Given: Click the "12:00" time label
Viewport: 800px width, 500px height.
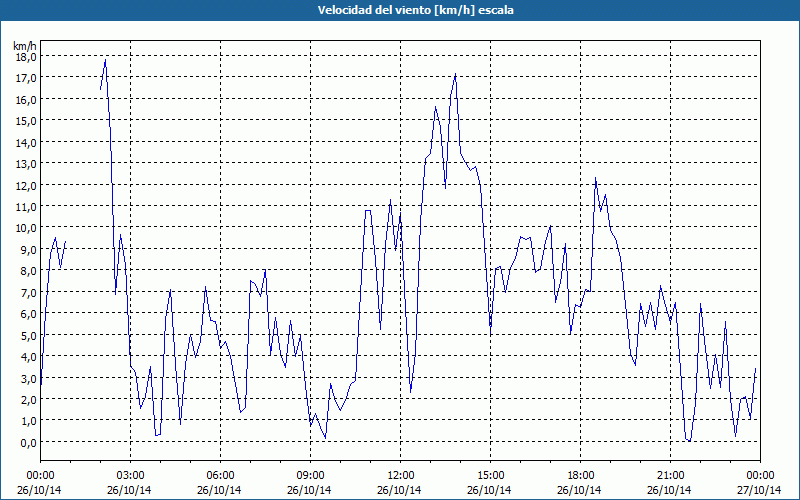Looking at the screenshot, I should coord(401,476).
